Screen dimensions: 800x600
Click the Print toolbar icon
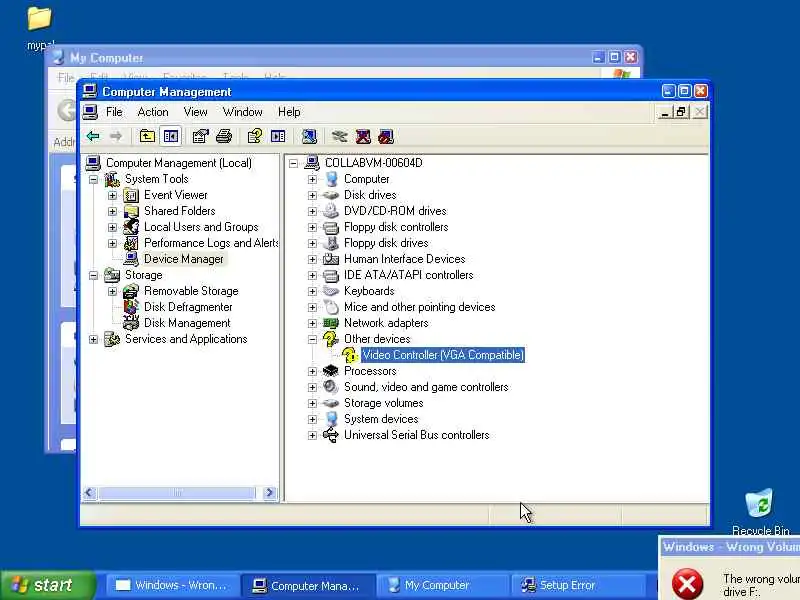click(224, 136)
